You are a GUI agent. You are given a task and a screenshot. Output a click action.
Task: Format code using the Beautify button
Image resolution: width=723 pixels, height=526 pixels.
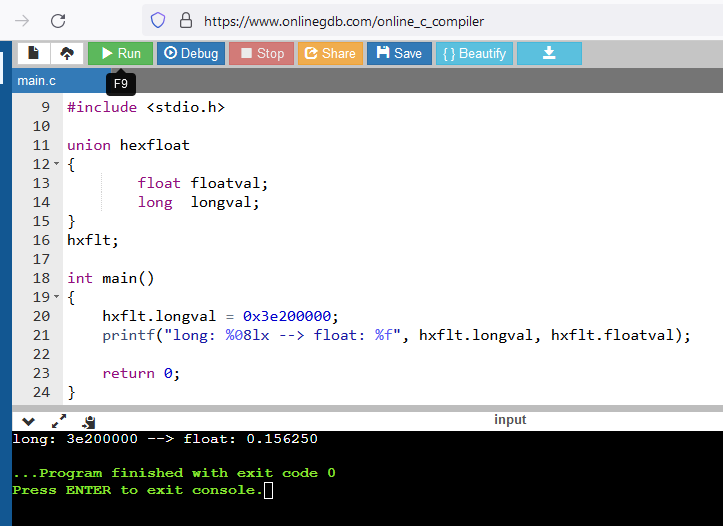tap(474, 53)
